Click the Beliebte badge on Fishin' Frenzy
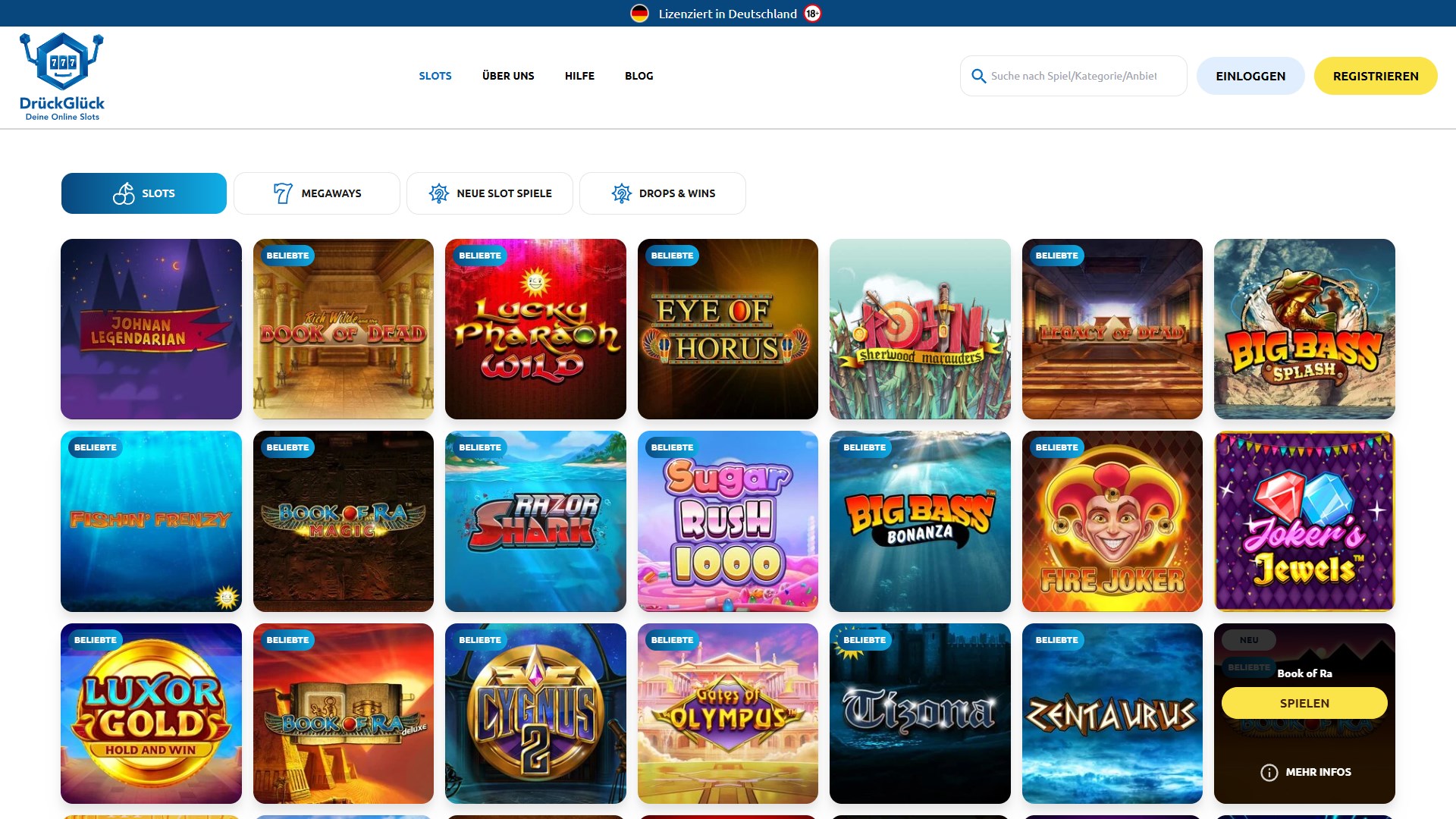 tap(96, 447)
